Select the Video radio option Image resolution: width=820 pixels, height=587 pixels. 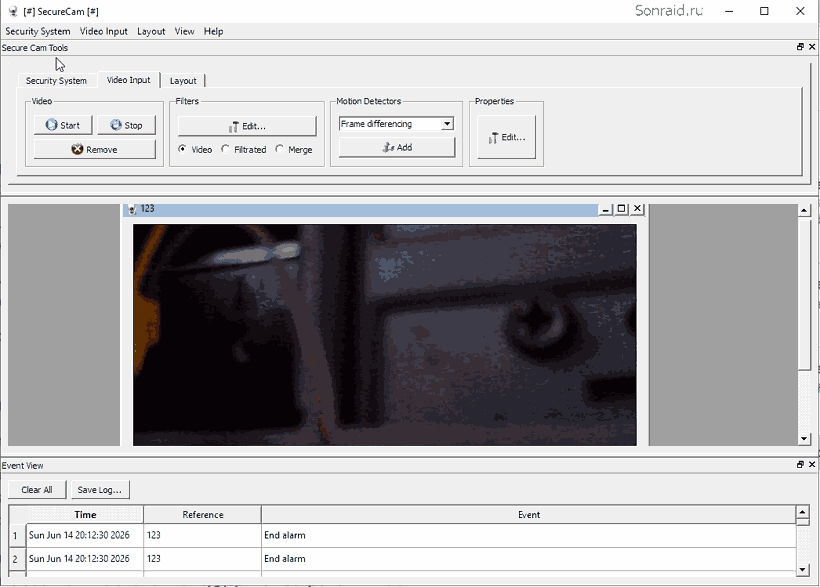[195, 149]
